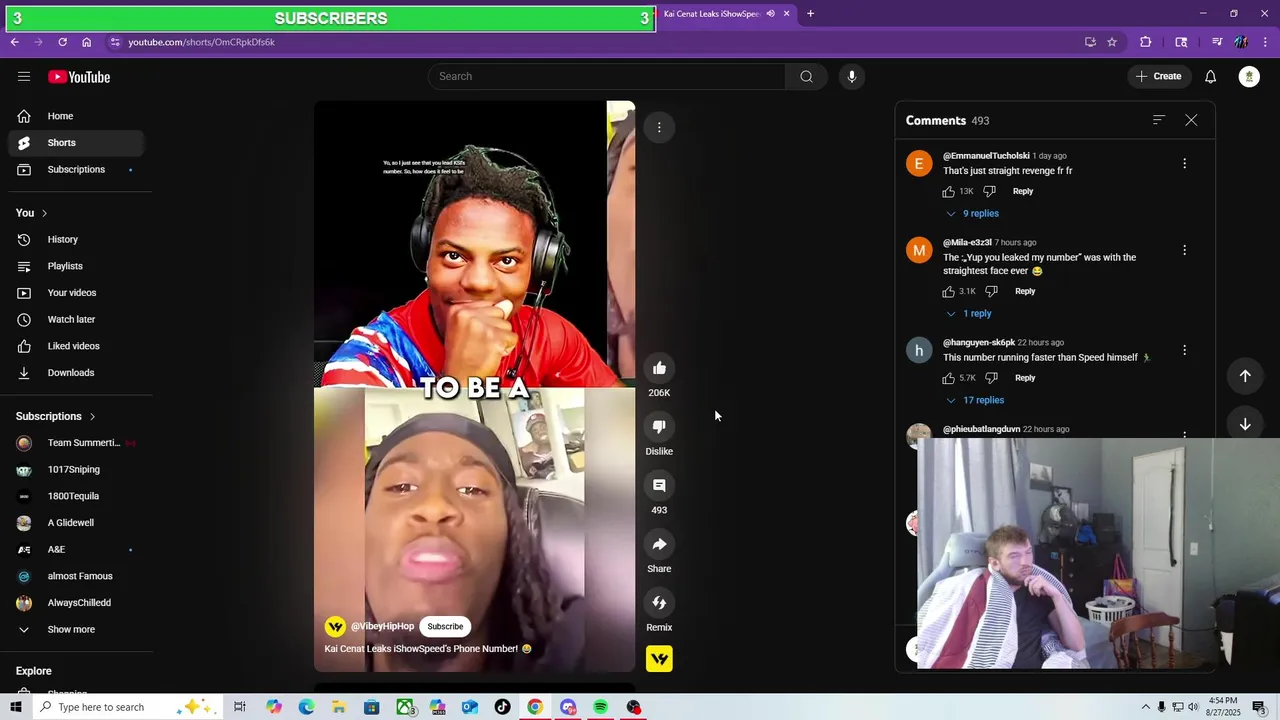Subscribe to @VibeyHipHop
Viewport: 1280px width, 720px height.
pyautogui.click(x=445, y=626)
